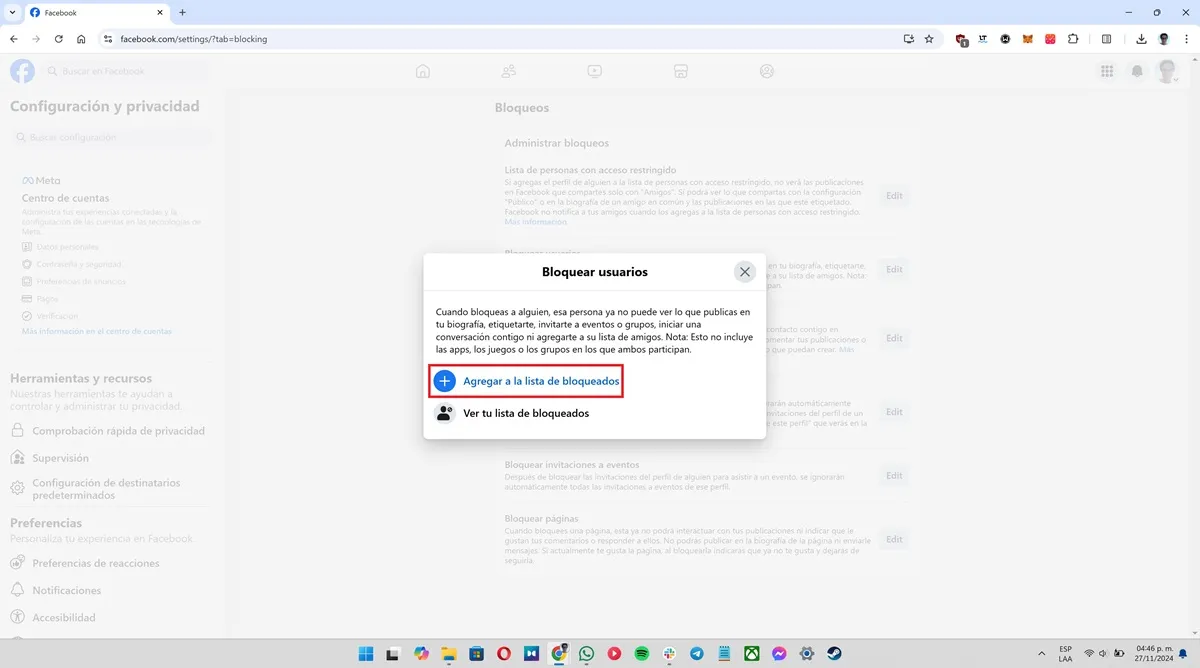Toggle the Chrome side panel

click(1106, 39)
